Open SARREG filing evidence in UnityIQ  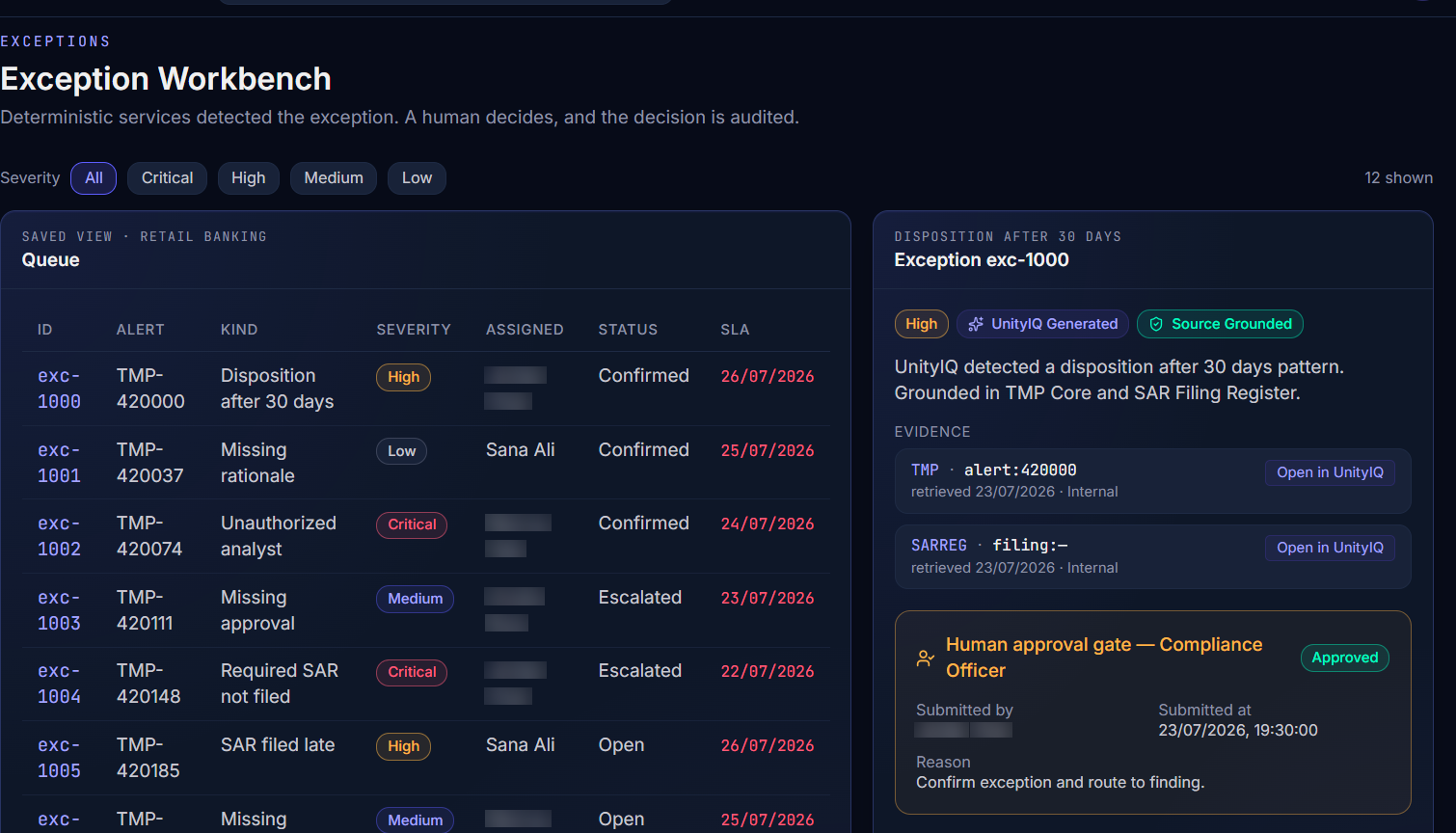1330,548
